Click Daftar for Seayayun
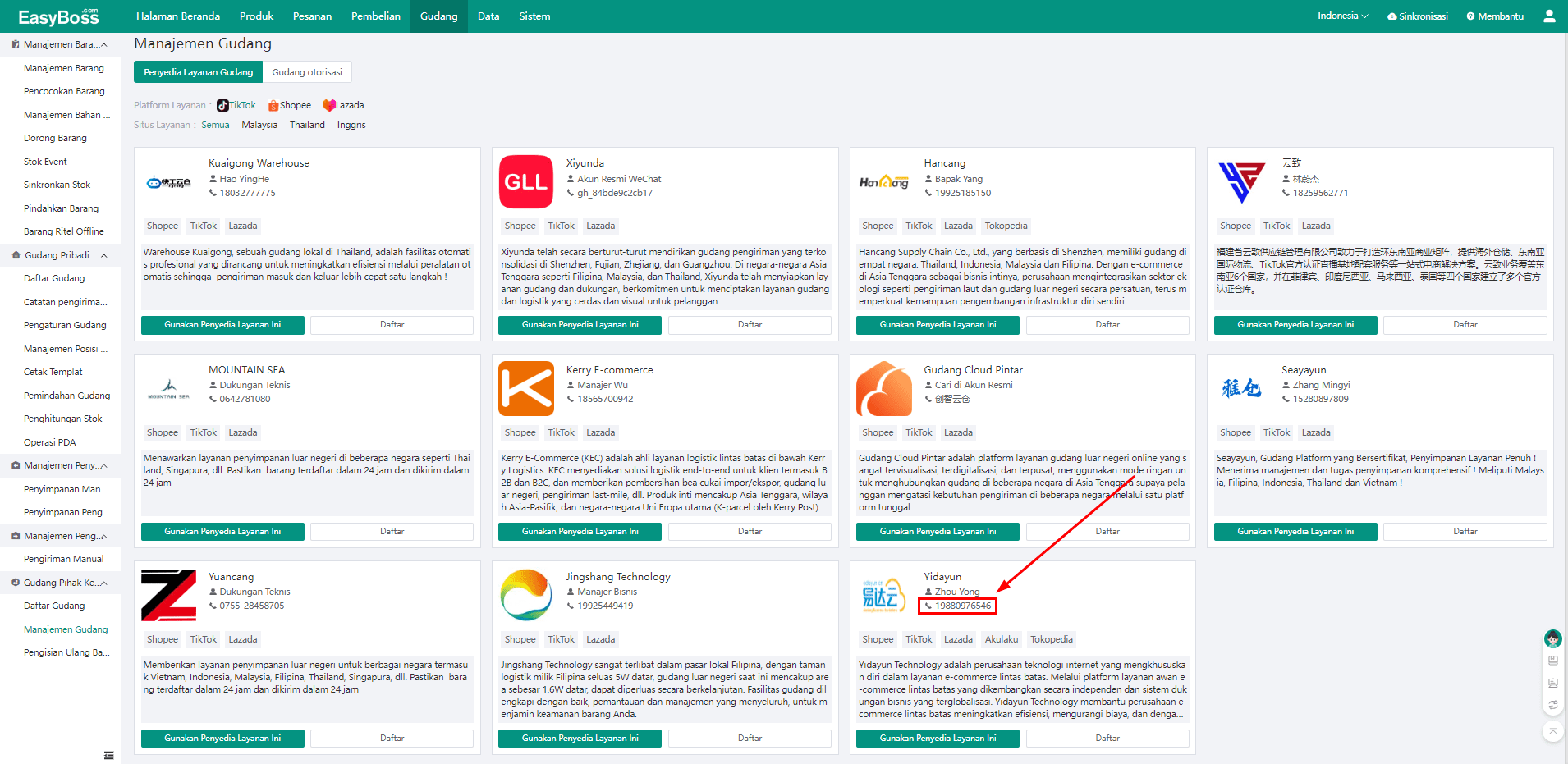The height and width of the screenshot is (764, 1568). coord(1465,532)
